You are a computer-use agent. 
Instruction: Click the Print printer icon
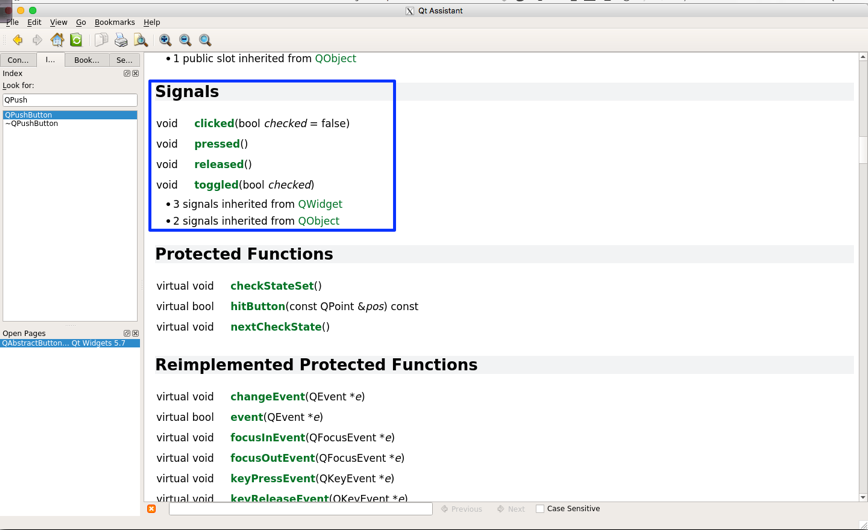tap(121, 40)
